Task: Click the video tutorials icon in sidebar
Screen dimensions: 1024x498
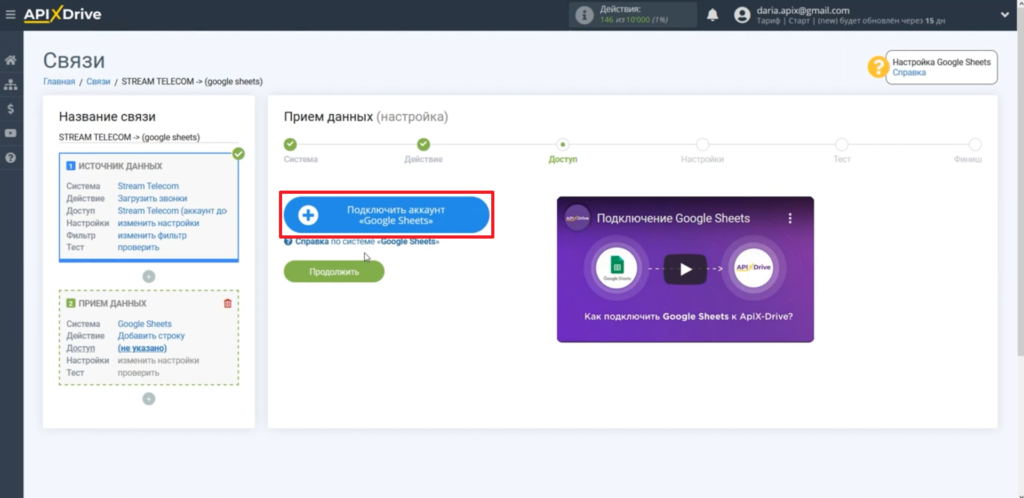Action: (x=11, y=133)
